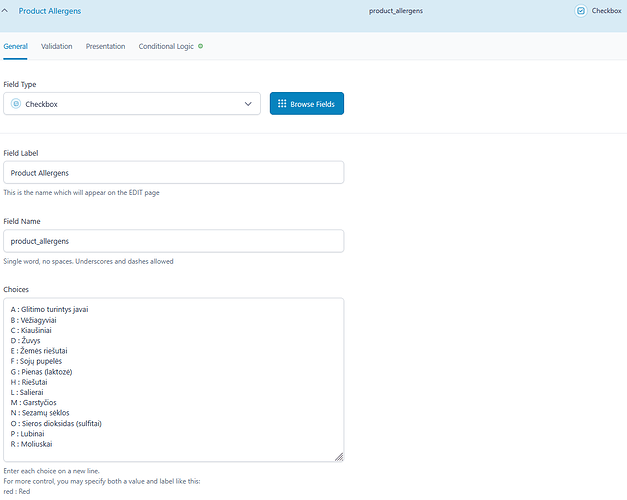Click the 'A : Glitimo turintys javai' choice line
The width and height of the screenshot is (627, 500).
50,310
